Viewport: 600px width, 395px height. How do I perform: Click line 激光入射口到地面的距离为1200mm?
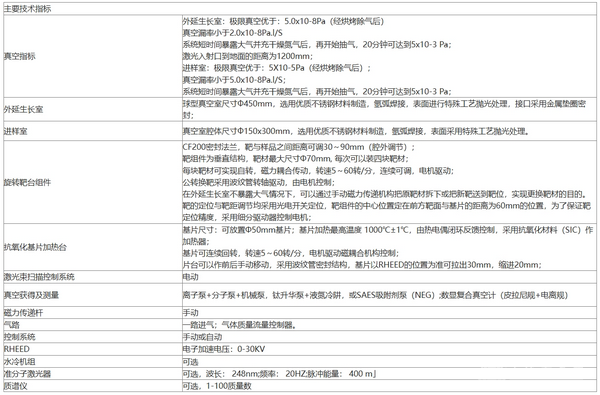(x=248, y=56)
